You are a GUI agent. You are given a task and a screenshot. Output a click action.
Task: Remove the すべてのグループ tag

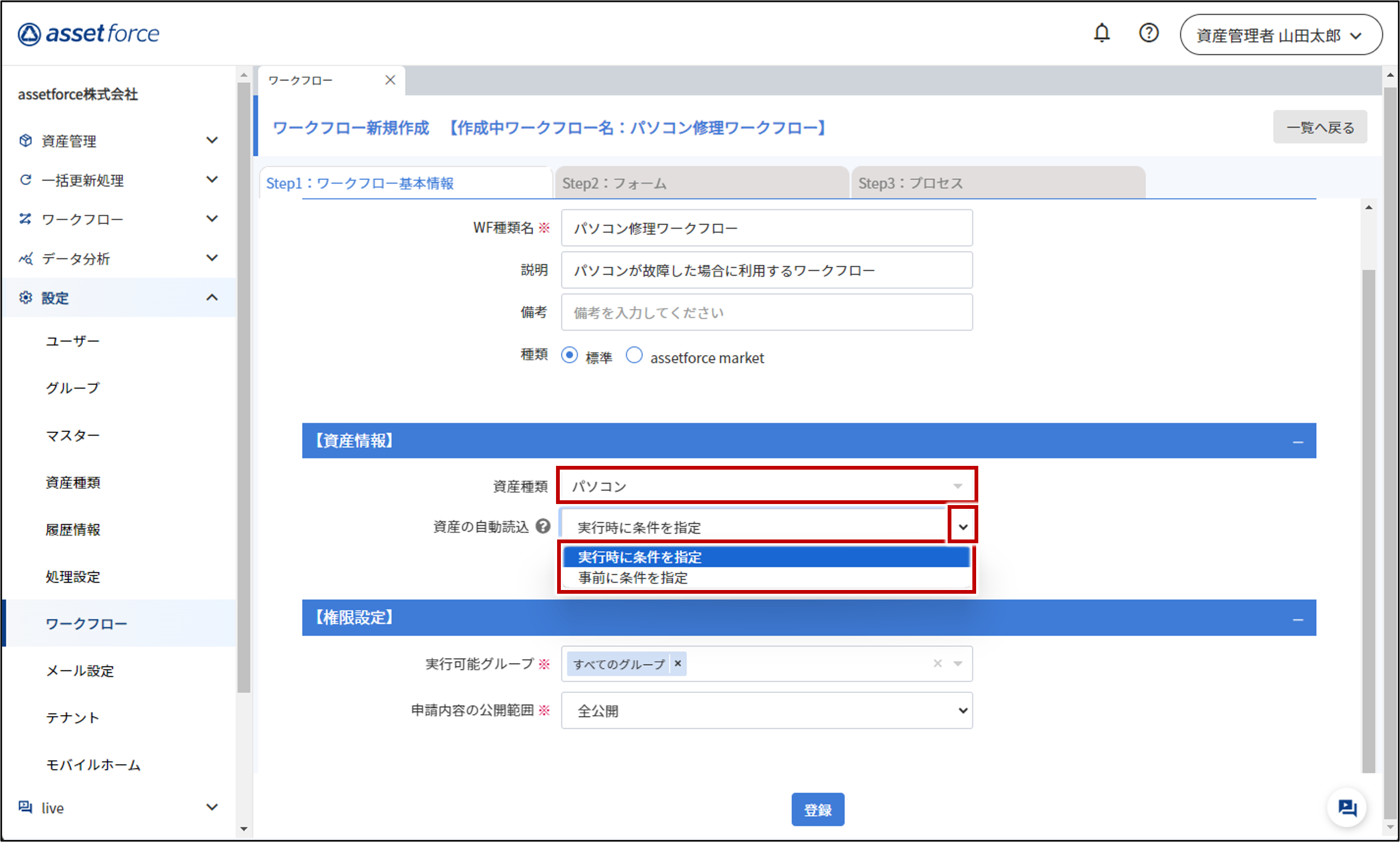coord(678,663)
